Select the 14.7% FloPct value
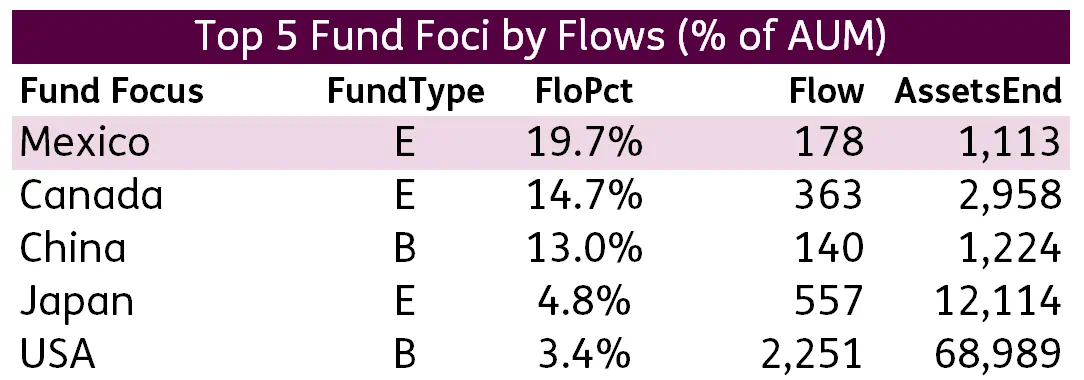Viewport: 1084px width, 380px height. (585, 196)
